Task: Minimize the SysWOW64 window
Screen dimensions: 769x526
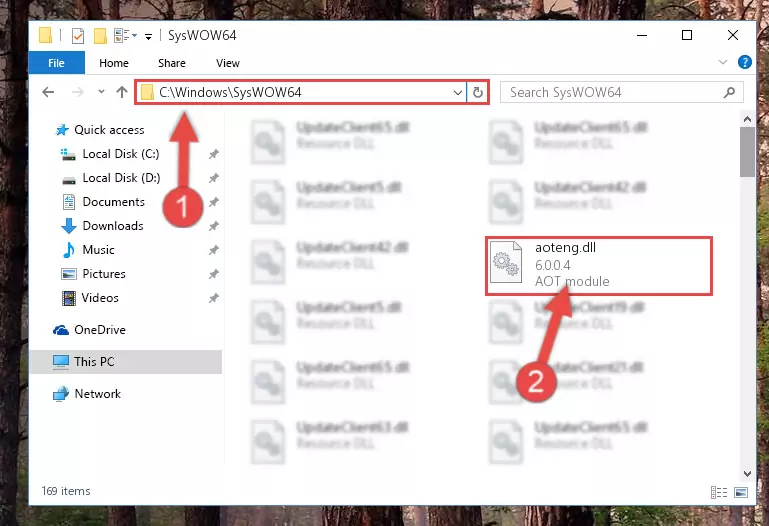Action: click(642, 35)
